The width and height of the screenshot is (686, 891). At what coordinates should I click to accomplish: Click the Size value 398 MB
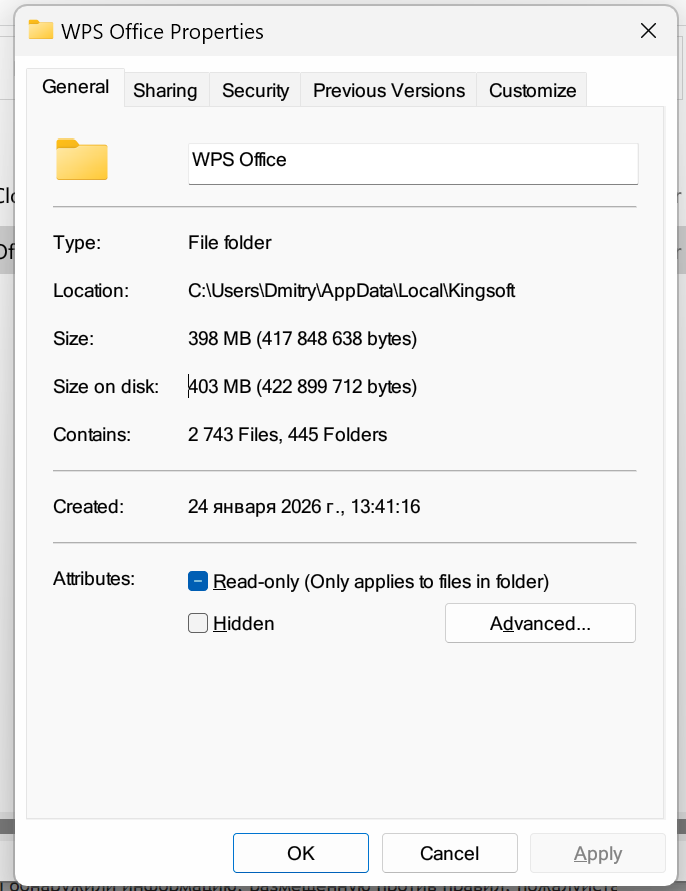[x=302, y=339]
